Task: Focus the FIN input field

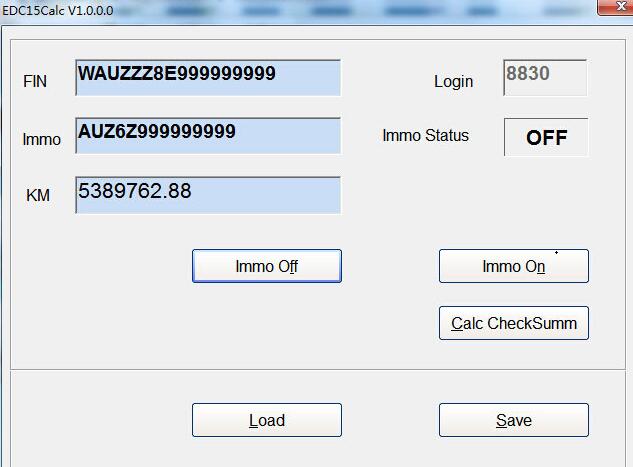Action: click(208, 78)
